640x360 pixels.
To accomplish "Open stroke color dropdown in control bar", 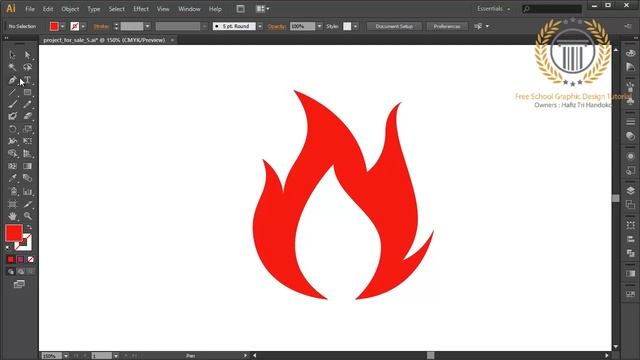I will coord(83,26).
